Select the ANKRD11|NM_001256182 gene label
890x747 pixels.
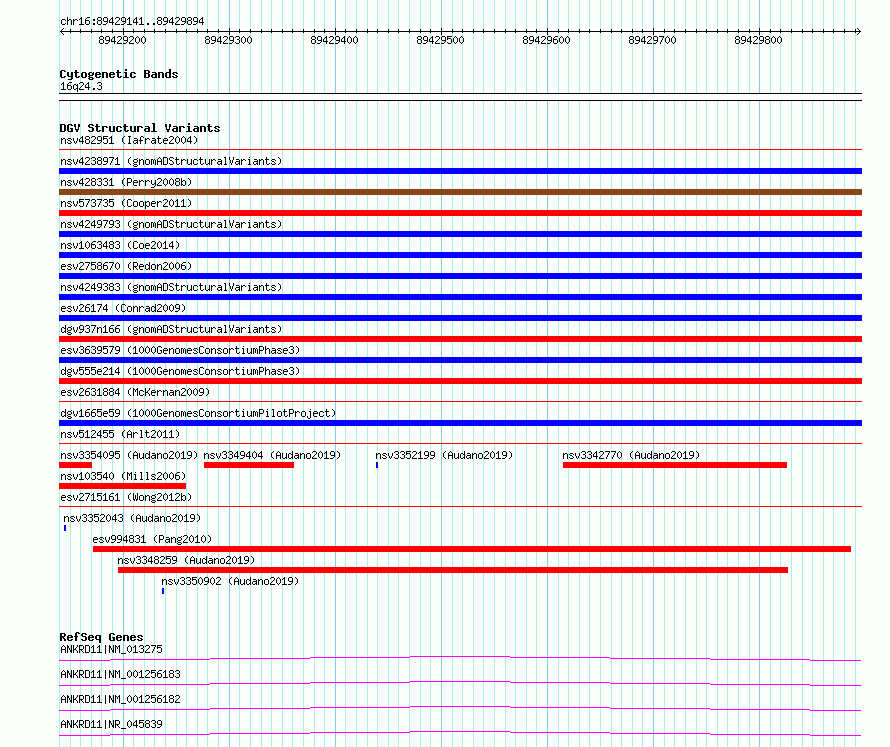point(120,699)
